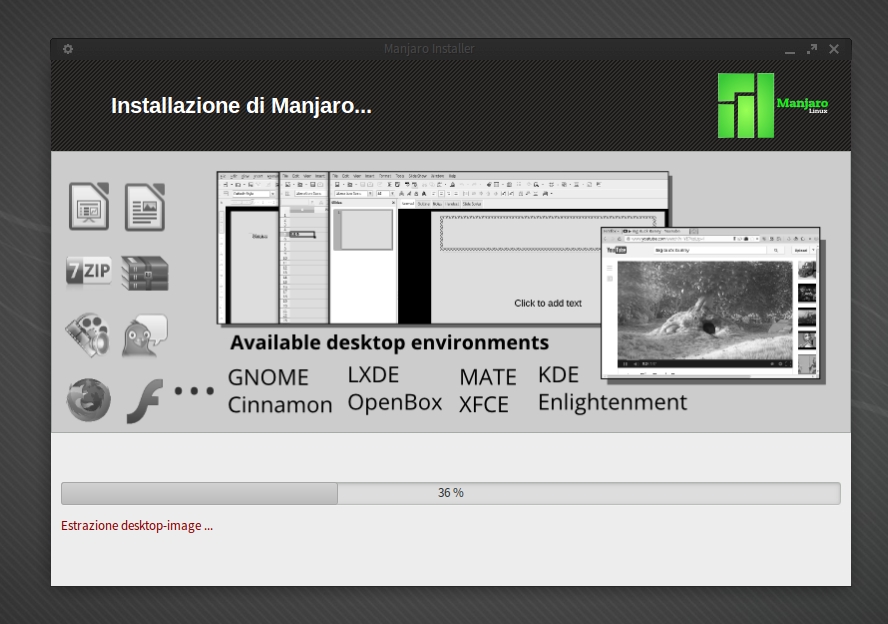Click the Cinnamon text

pos(280,405)
